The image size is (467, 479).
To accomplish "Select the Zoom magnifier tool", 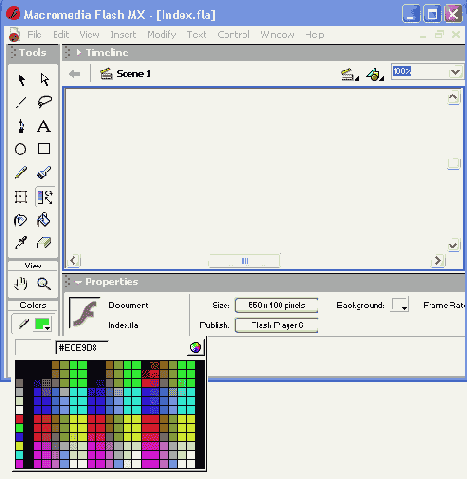I will (x=44, y=284).
